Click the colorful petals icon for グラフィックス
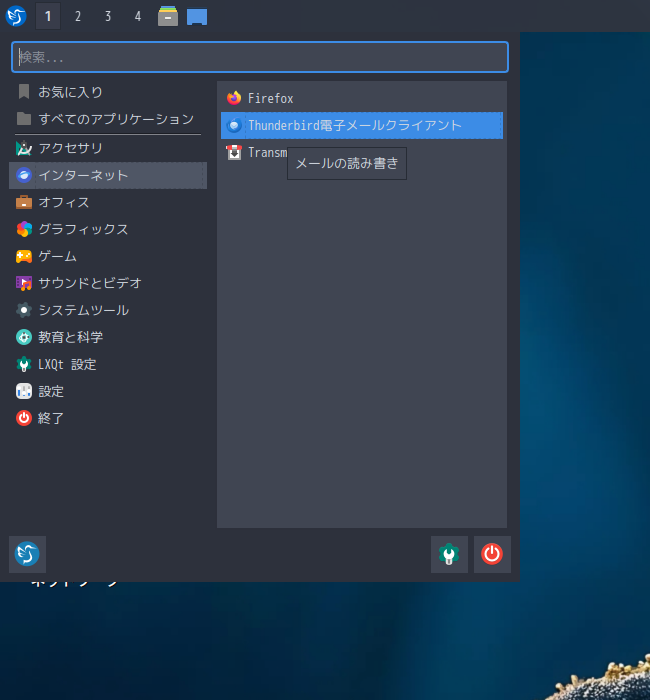650x700 pixels. click(x=24, y=229)
